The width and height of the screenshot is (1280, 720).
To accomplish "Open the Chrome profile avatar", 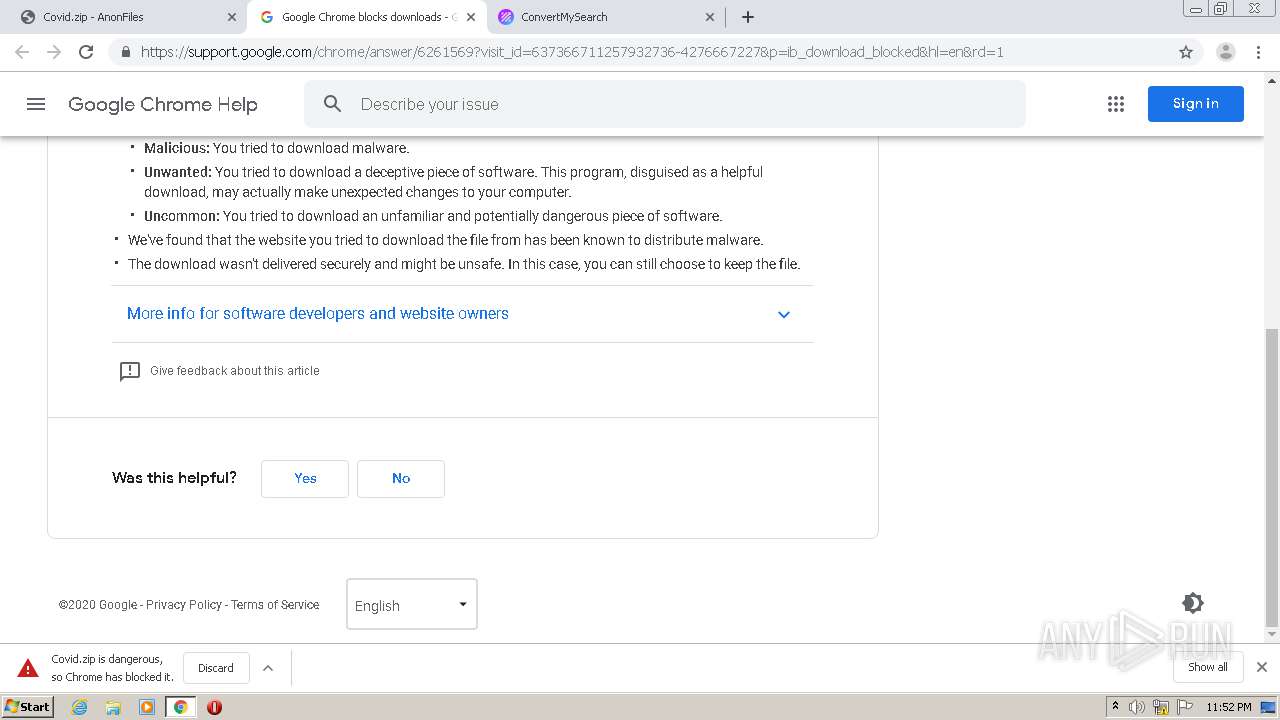I will (1225, 52).
